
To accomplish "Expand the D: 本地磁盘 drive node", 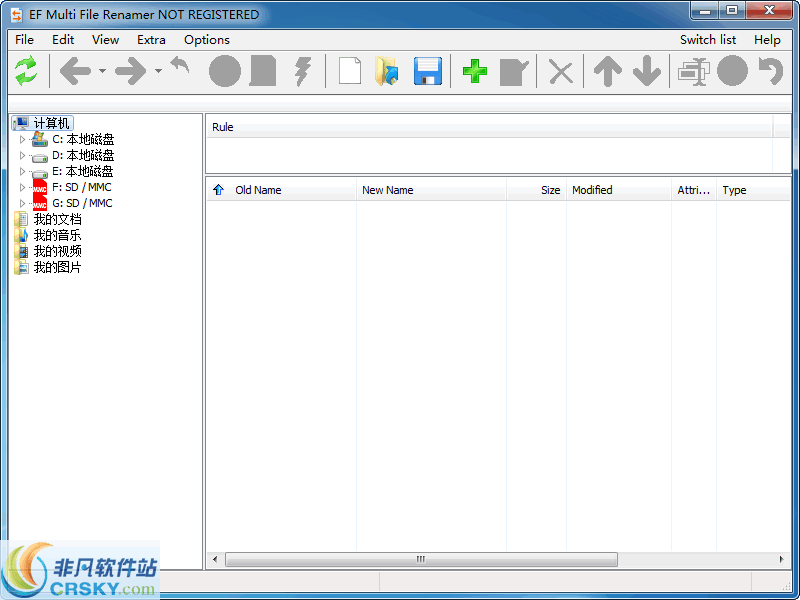I will 22,155.
